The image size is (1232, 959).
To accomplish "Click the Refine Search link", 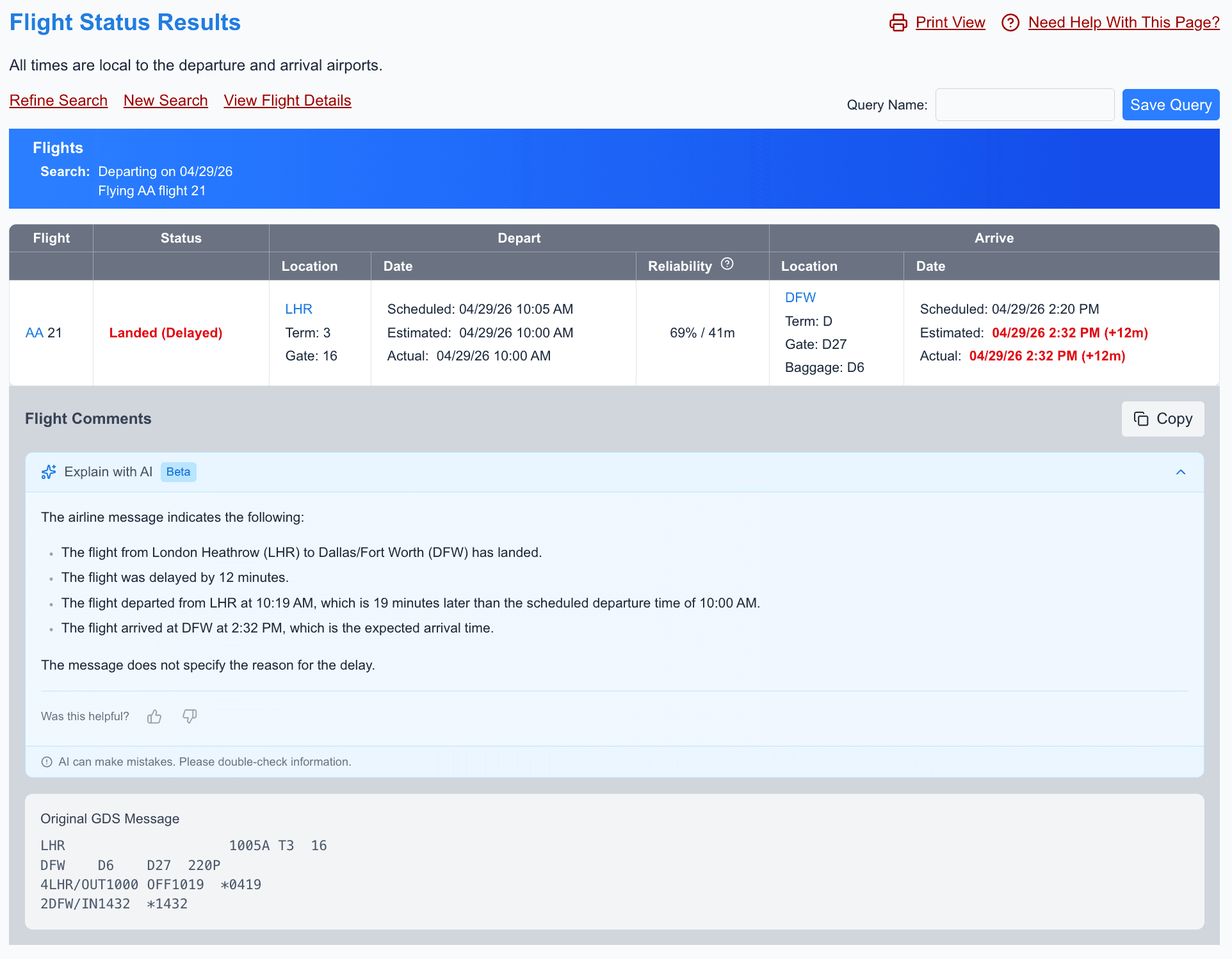I will 58,101.
